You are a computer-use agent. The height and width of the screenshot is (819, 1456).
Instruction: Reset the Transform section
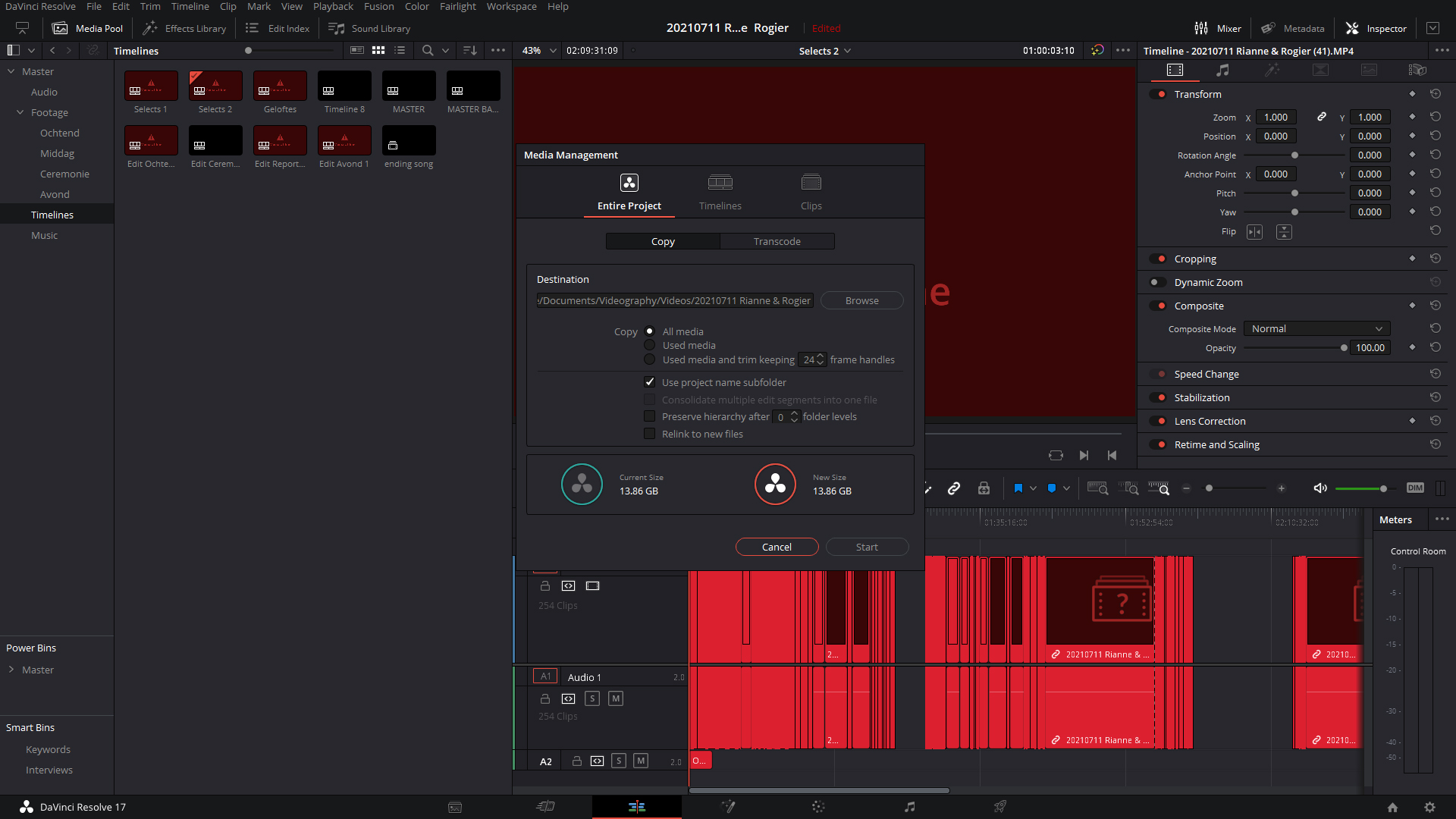coord(1435,94)
